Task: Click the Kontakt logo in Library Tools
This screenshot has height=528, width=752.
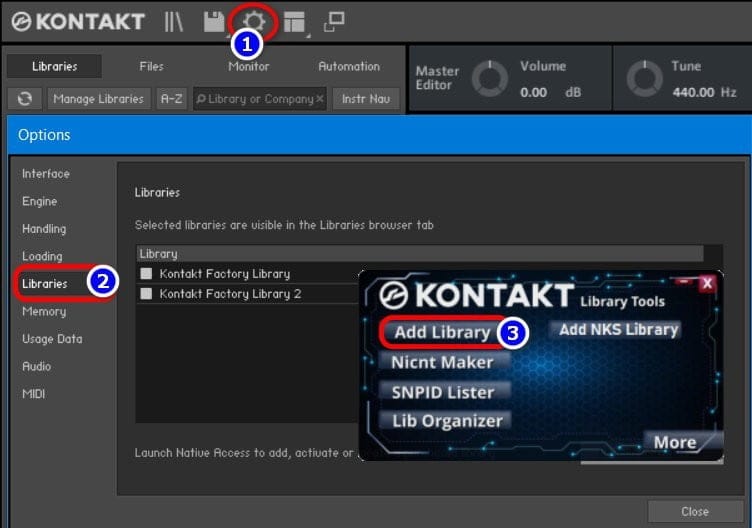Action: (x=477, y=294)
